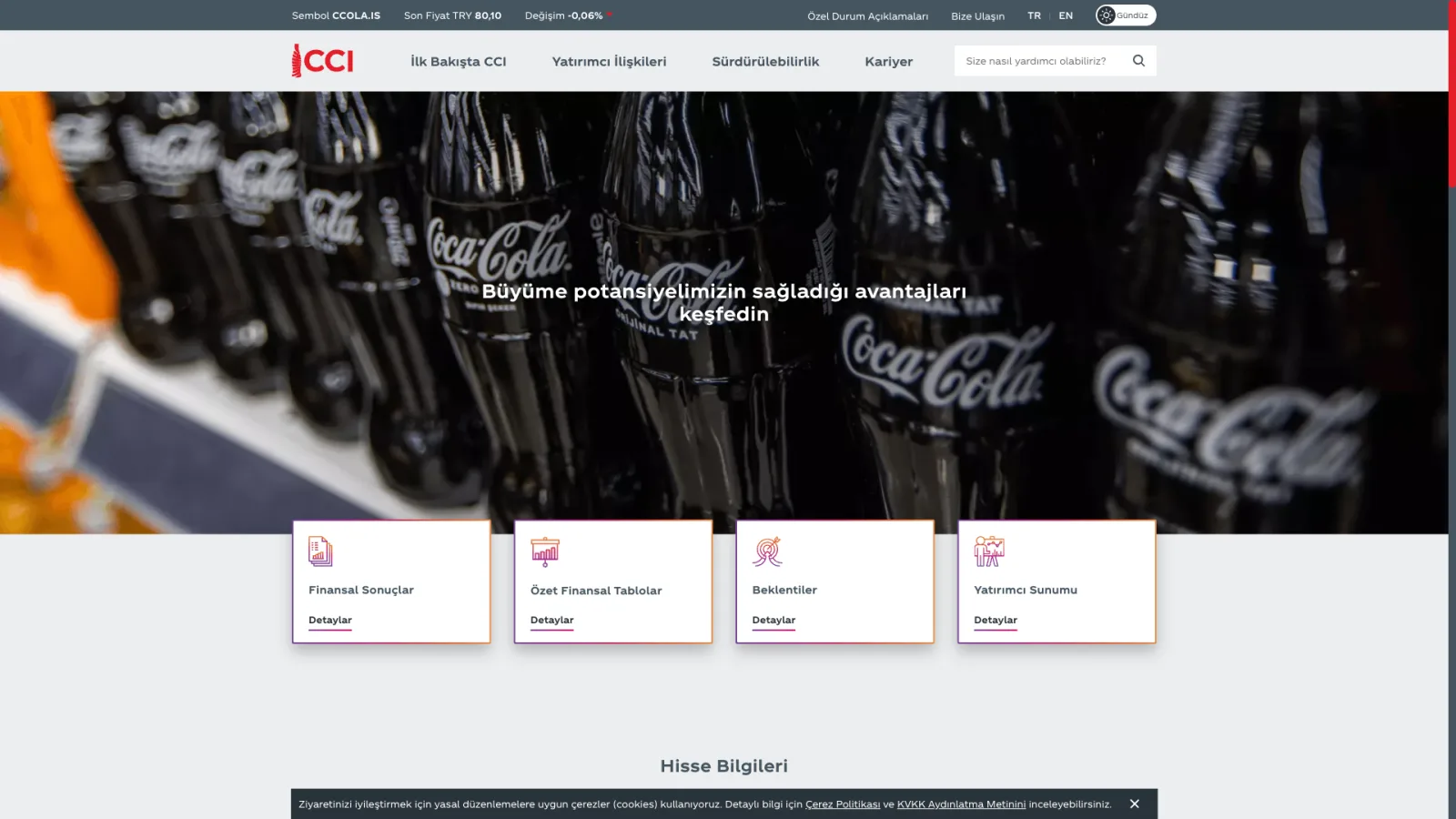This screenshot has width=1456, height=819.
Task: Open the Kariyer menu item
Action: click(x=888, y=62)
